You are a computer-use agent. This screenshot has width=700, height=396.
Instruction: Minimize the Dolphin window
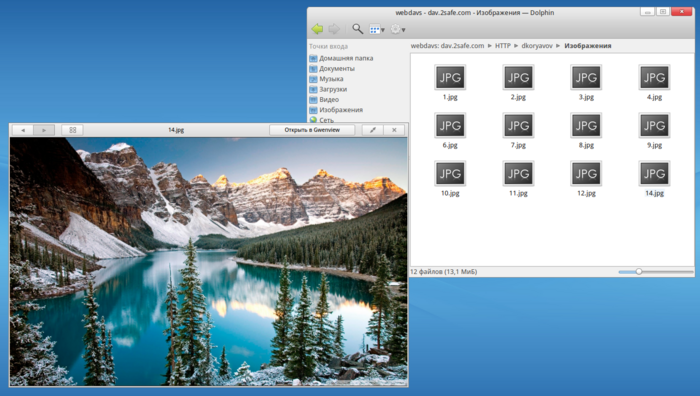[647, 12]
